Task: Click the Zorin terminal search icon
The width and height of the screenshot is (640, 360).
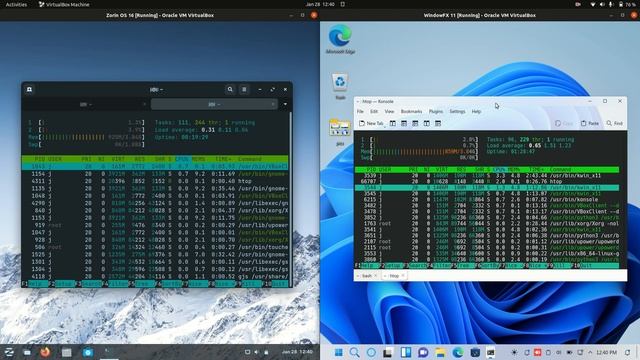Action: (x=230, y=89)
